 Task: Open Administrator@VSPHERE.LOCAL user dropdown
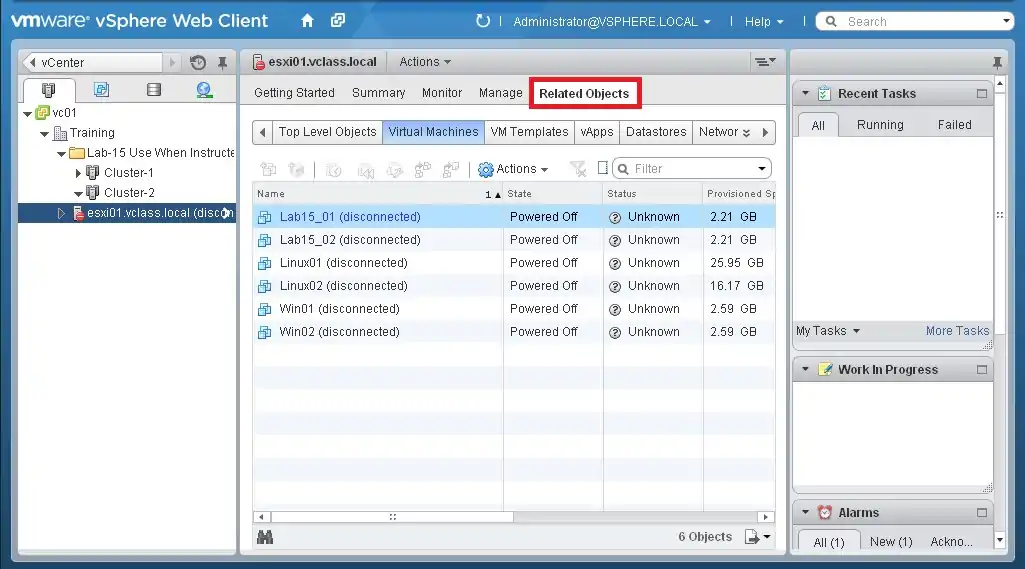(x=611, y=21)
